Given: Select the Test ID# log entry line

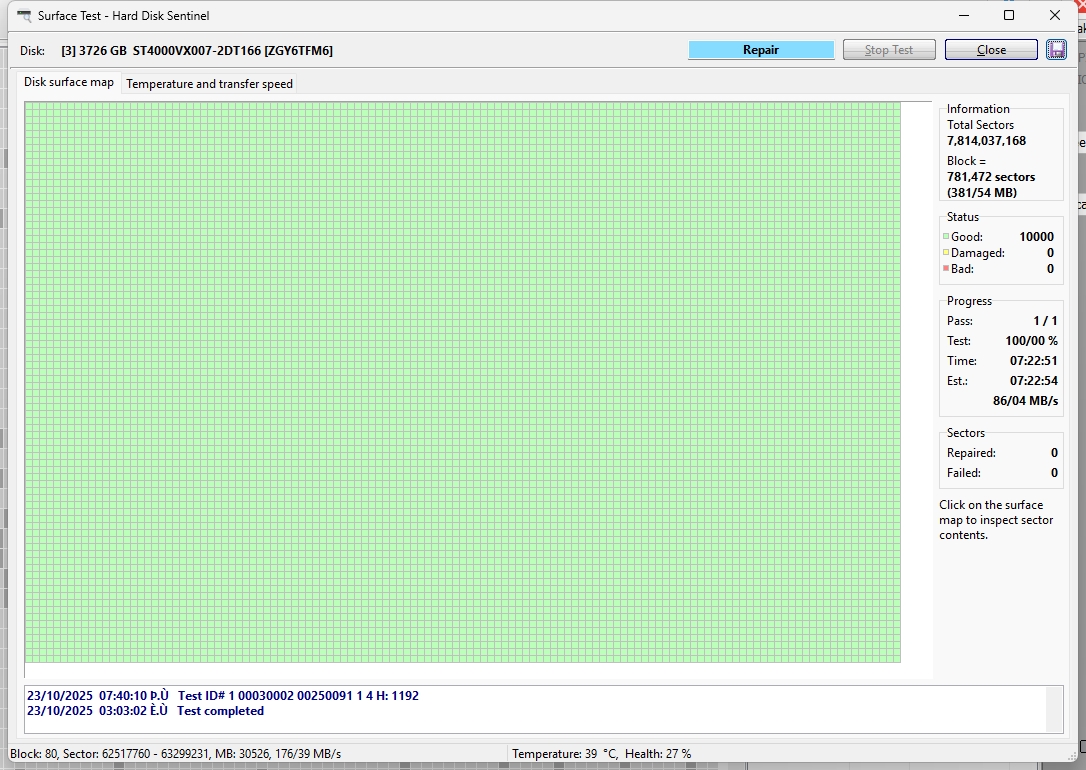Looking at the screenshot, I should pos(222,695).
